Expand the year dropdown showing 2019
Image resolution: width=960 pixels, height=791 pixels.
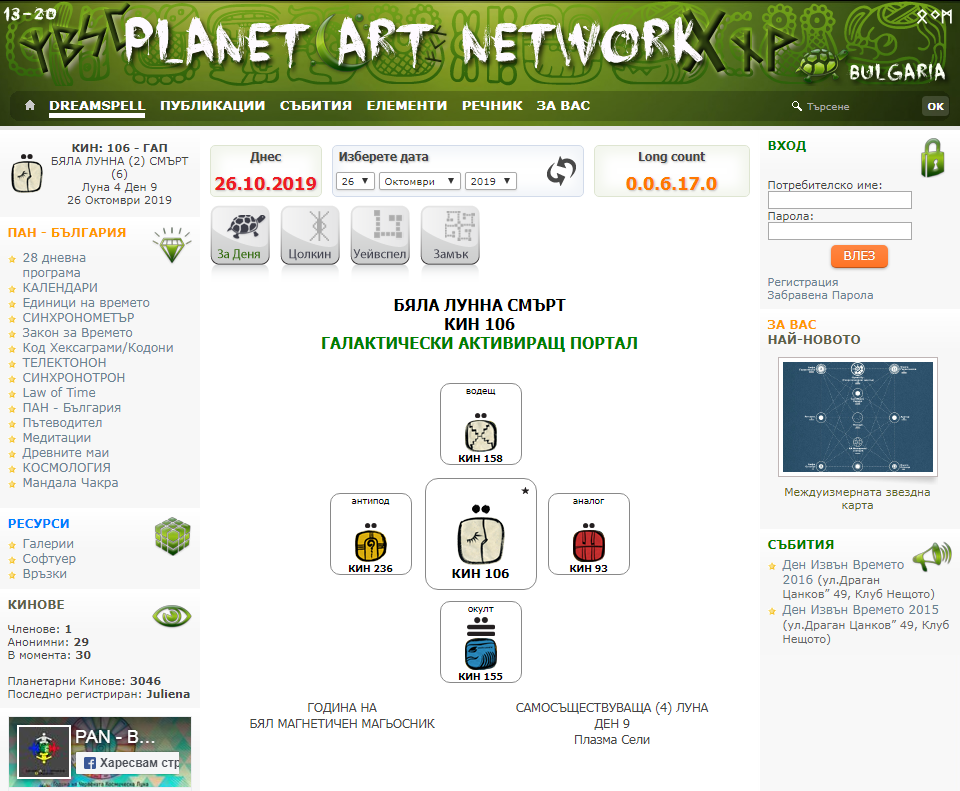click(490, 181)
